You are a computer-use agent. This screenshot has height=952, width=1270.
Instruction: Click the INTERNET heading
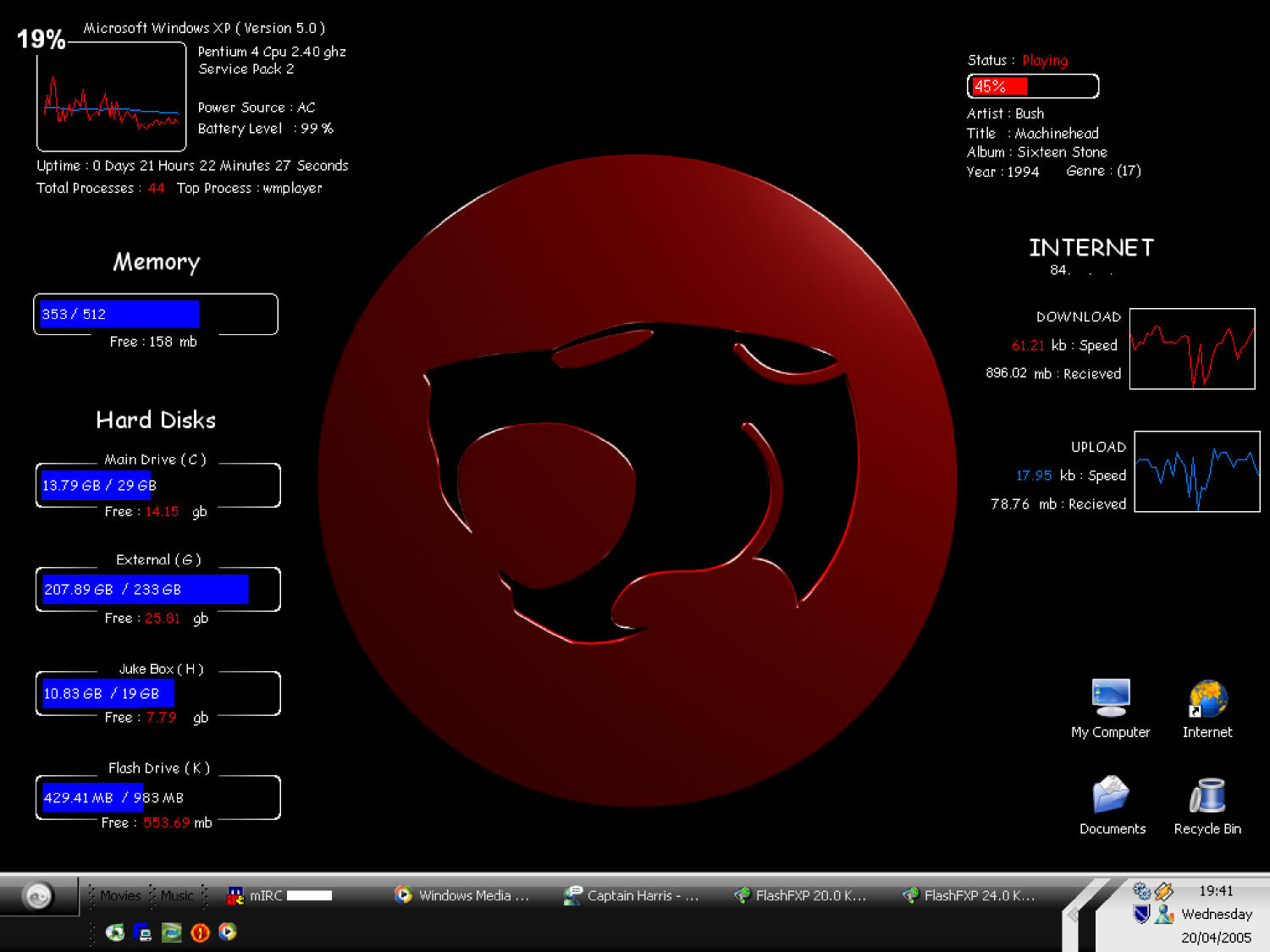1091,248
